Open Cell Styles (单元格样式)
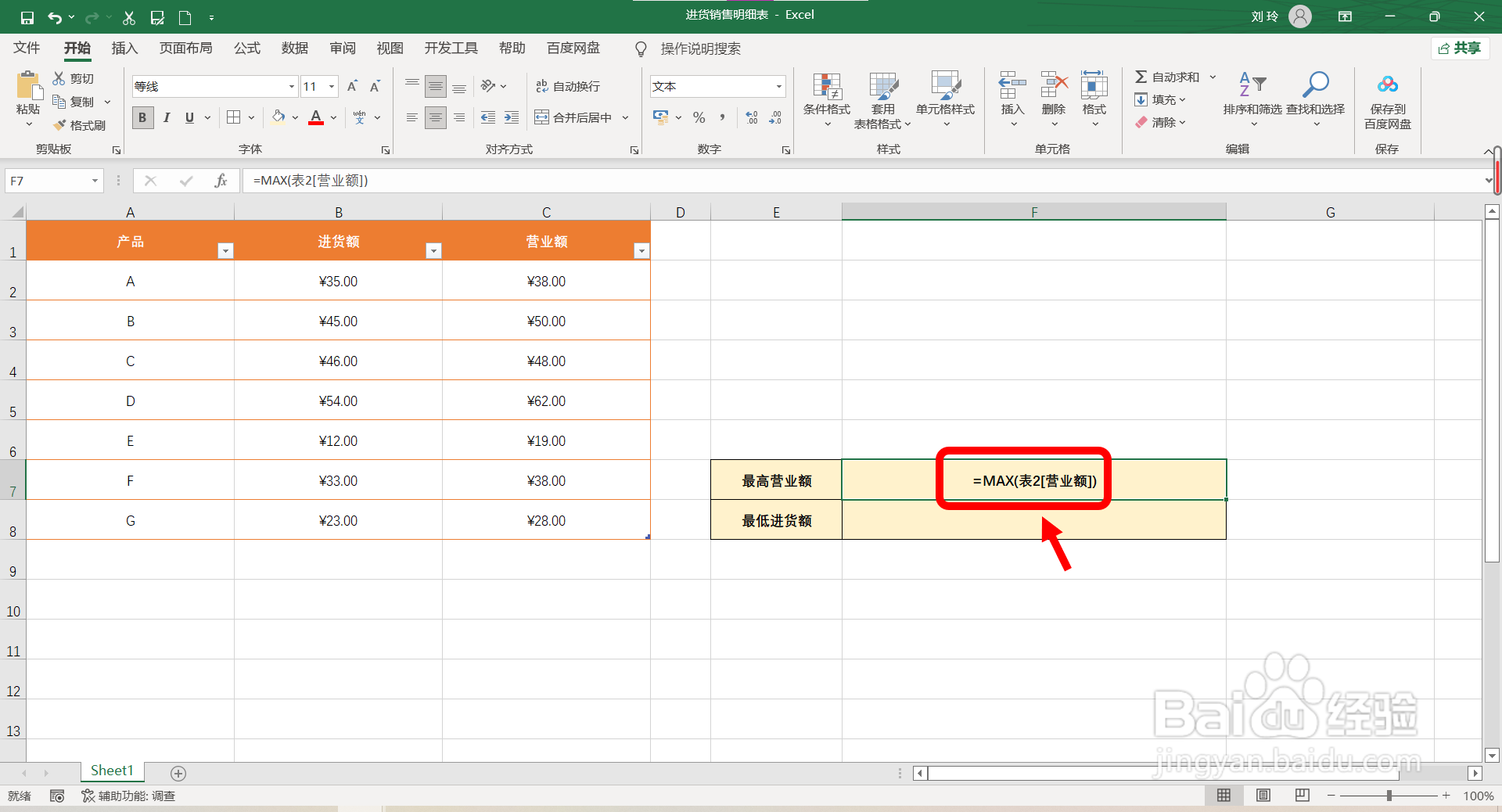 (x=946, y=100)
